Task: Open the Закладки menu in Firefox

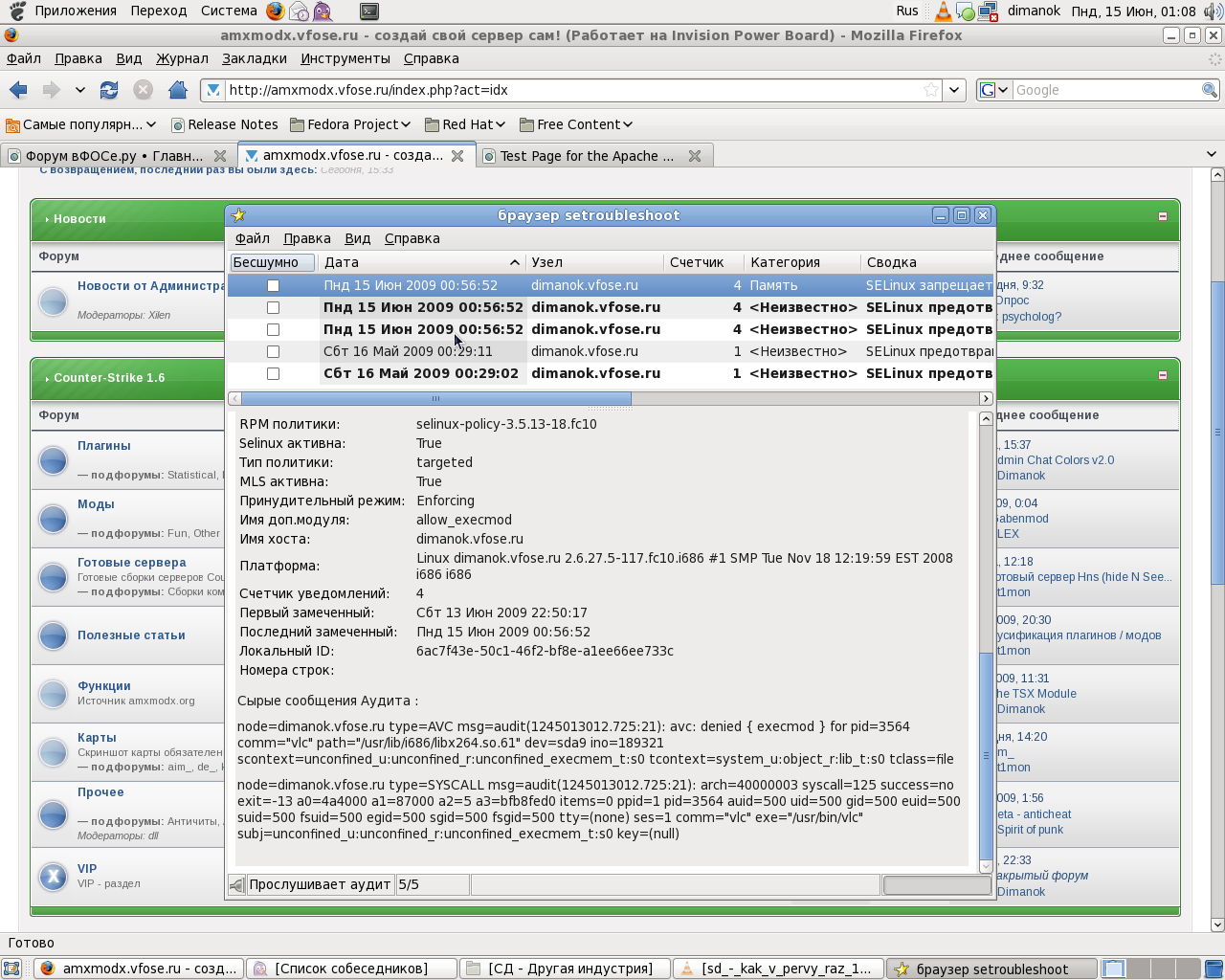Action: [254, 58]
